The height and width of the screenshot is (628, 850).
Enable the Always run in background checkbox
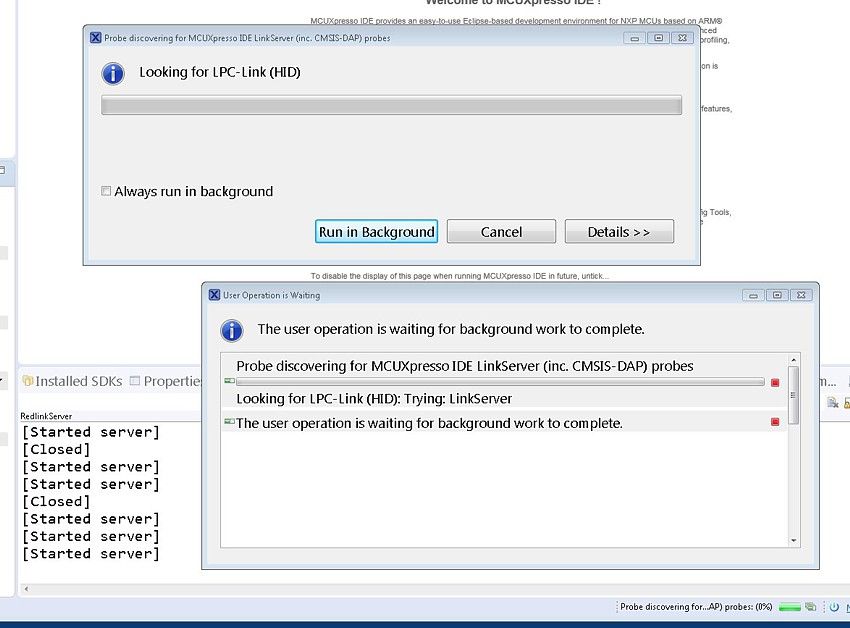click(106, 191)
